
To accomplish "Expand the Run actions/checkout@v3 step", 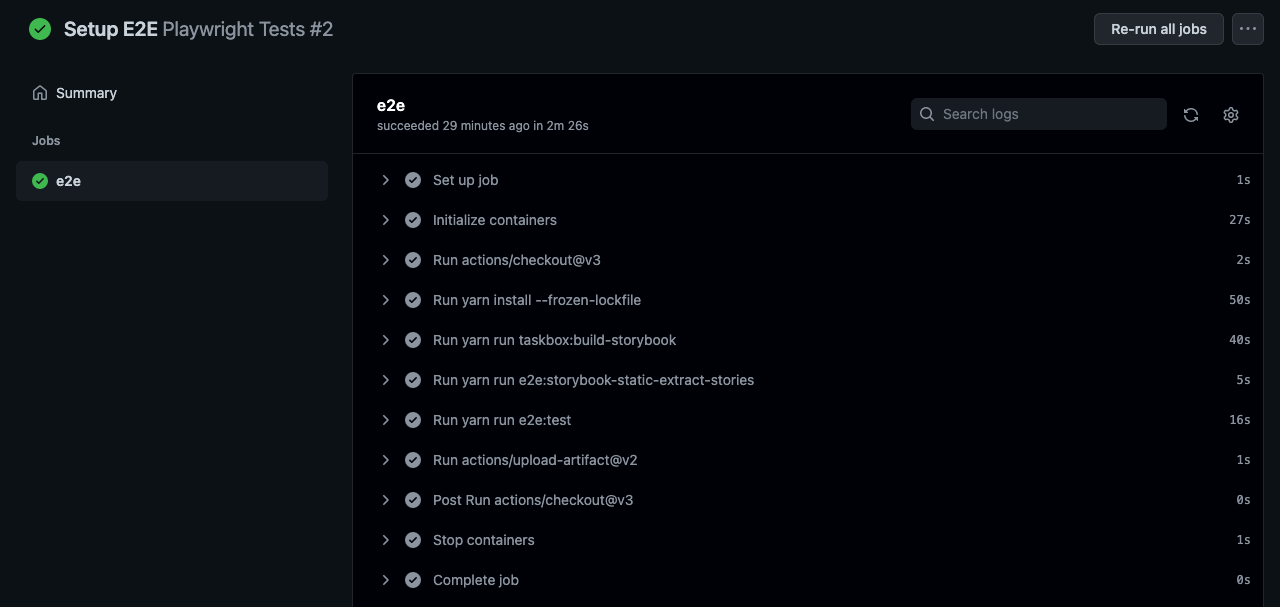I will (x=386, y=260).
